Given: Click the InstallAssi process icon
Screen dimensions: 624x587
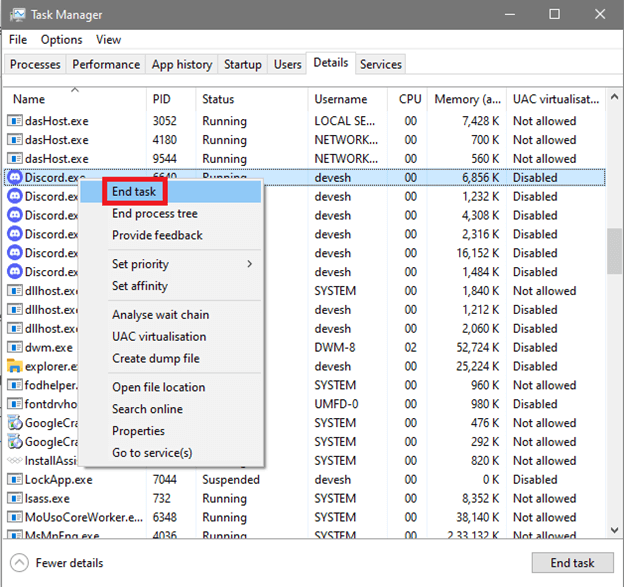Looking at the screenshot, I should tap(15, 460).
